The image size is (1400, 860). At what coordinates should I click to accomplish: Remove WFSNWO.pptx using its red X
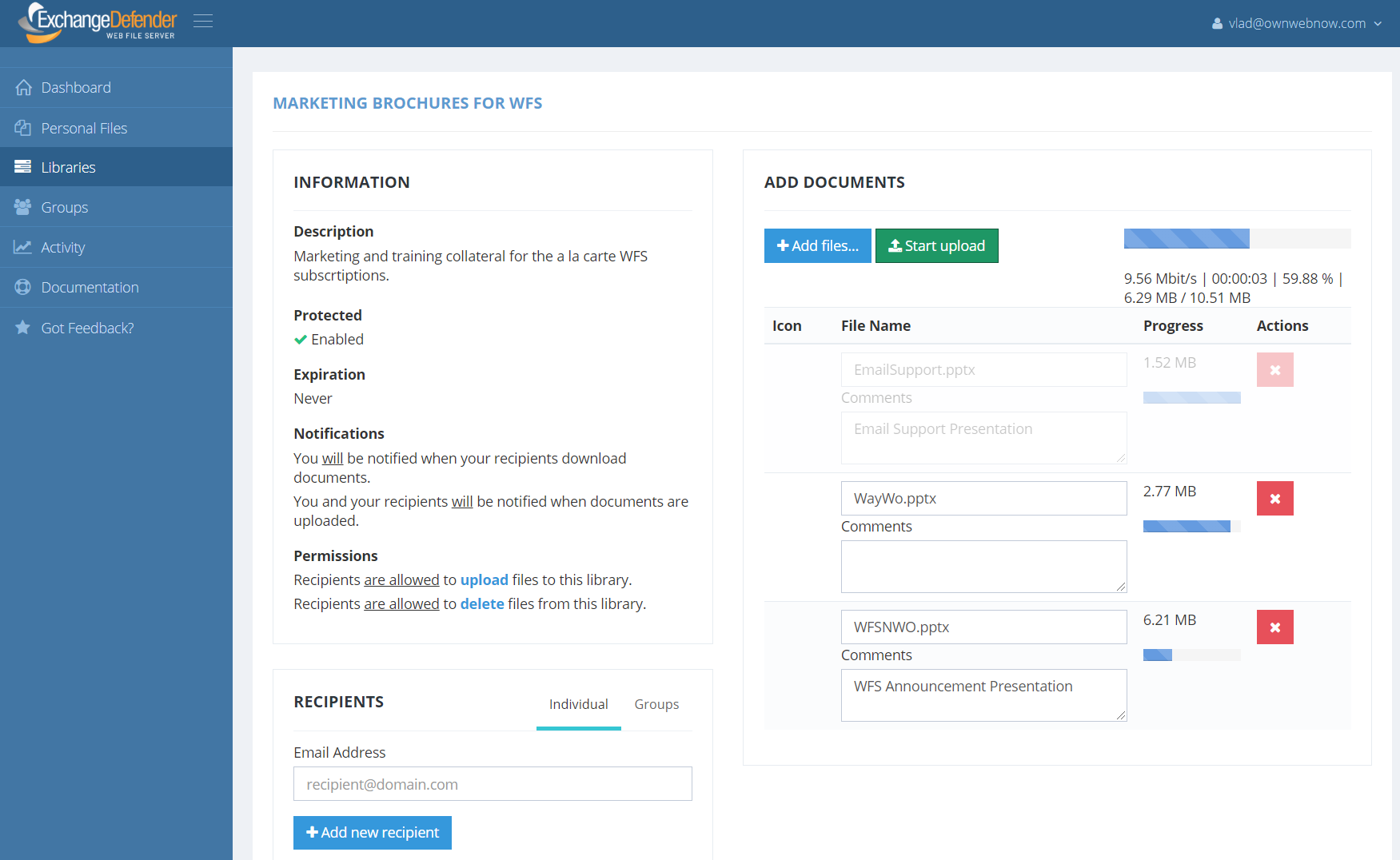point(1274,627)
